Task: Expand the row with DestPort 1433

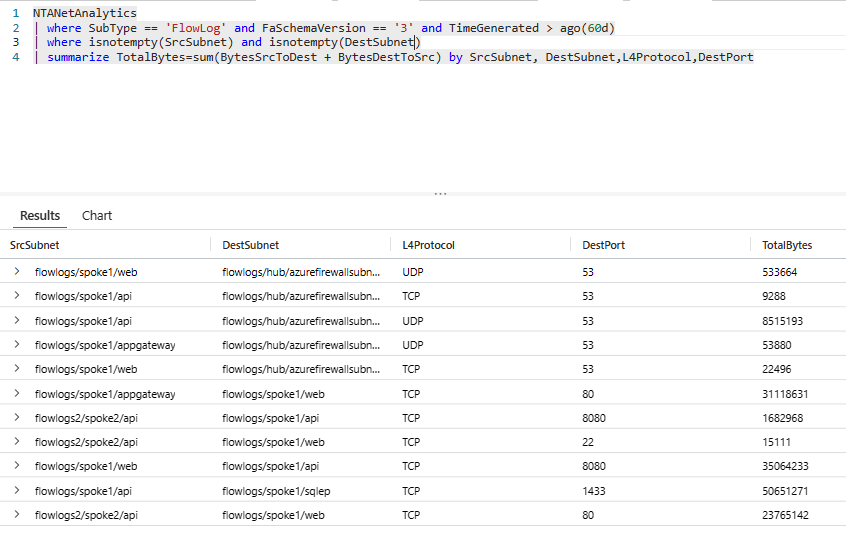Action: [x=17, y=491]
